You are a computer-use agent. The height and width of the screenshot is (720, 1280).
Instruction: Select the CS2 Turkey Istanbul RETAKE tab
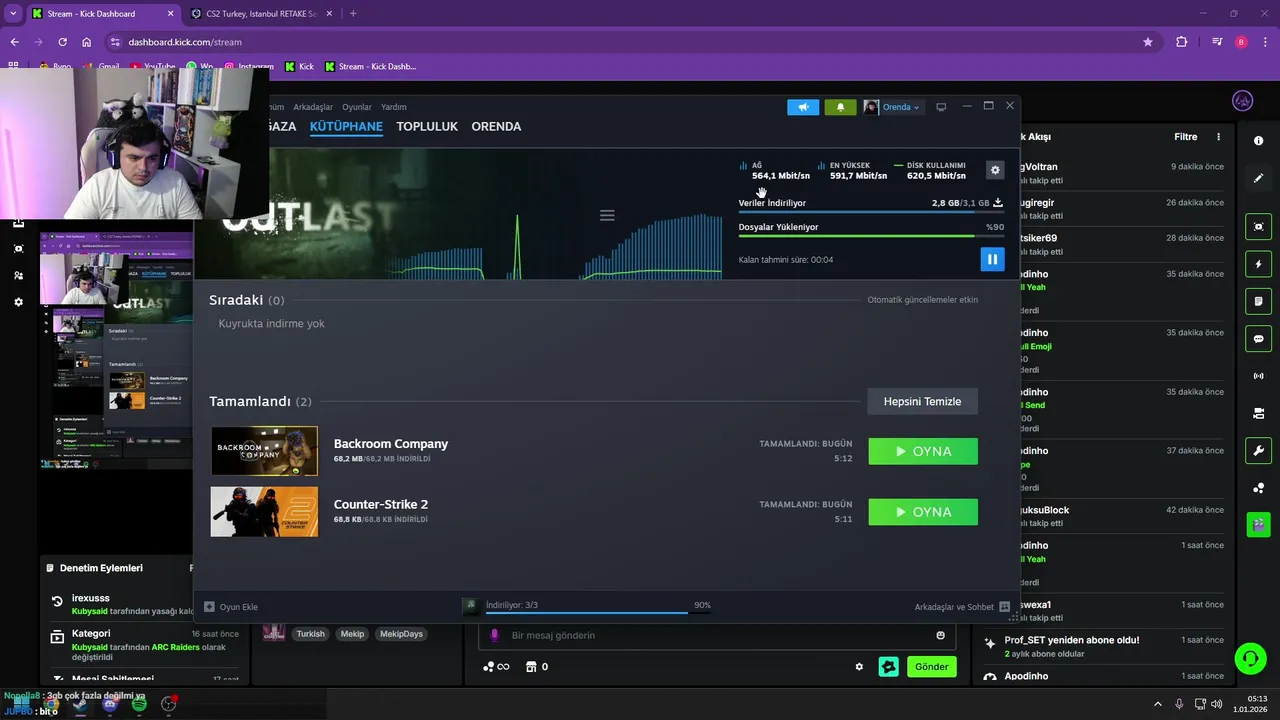tap(261, 14)
